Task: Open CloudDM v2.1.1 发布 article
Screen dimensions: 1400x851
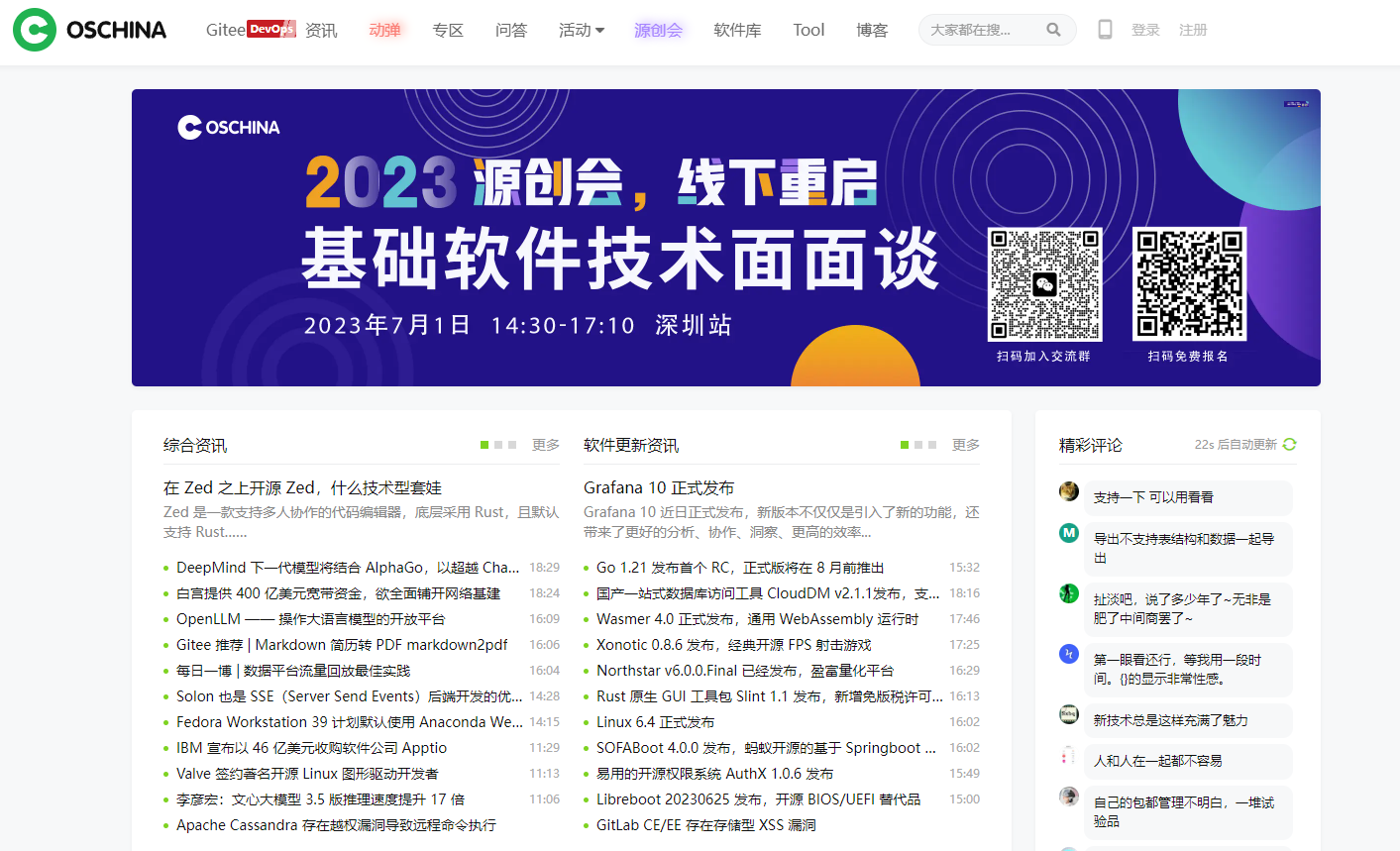Action: click(x=768, y=593)
